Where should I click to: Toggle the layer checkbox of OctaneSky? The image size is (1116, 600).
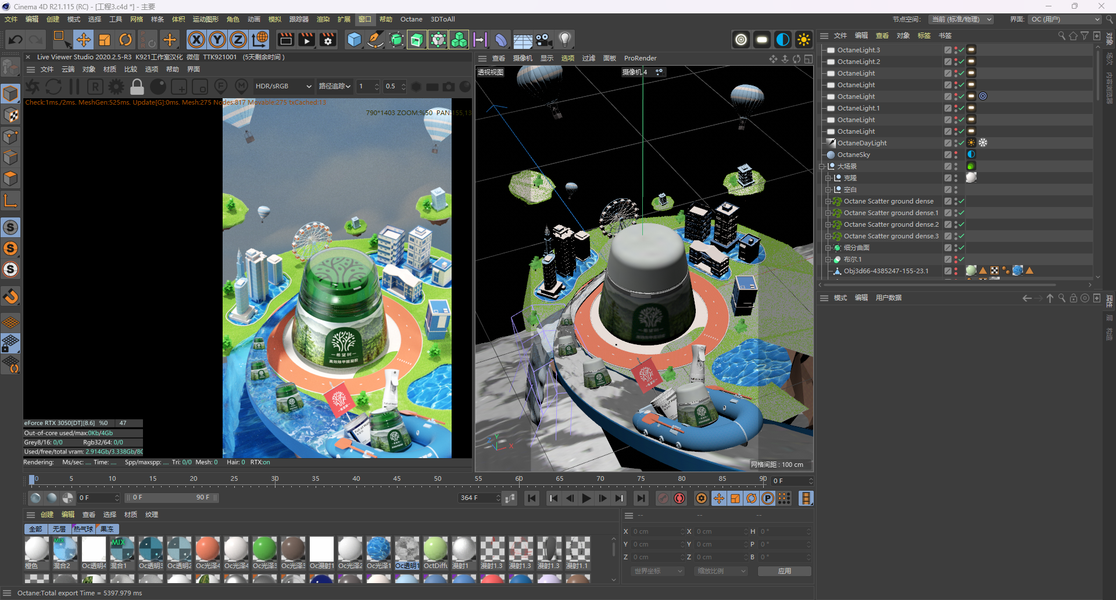[x=948, y=154]
